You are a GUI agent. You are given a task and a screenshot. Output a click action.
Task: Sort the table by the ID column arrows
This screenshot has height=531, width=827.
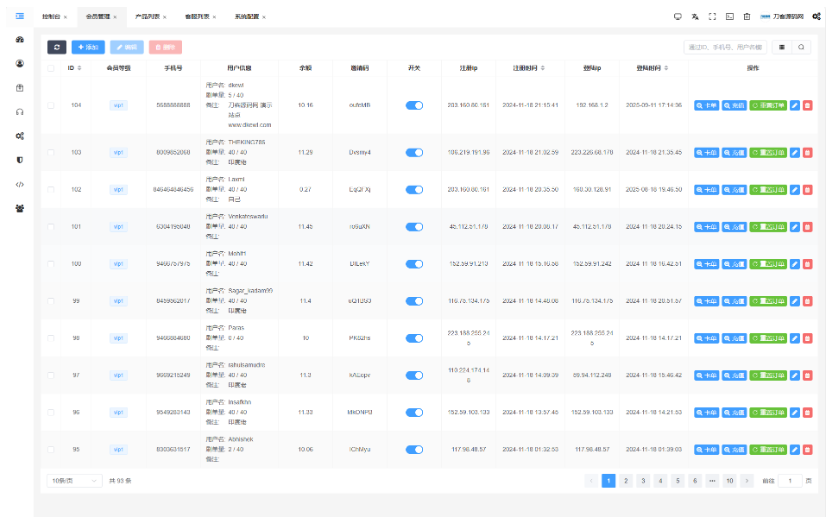tap(80, 68)
